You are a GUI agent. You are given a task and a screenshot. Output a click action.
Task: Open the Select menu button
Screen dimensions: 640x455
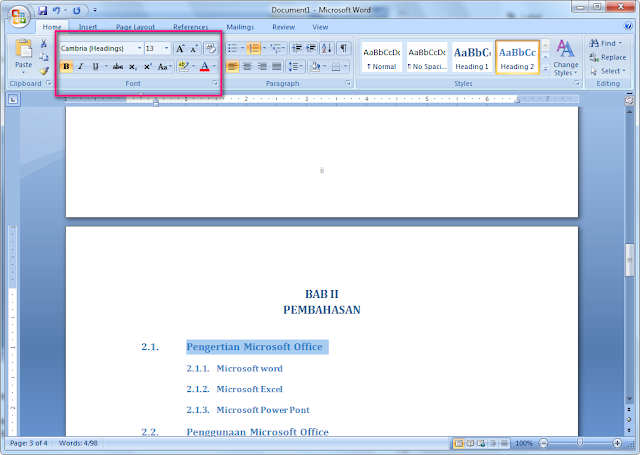pyautogui.click(x=608, y=71)
